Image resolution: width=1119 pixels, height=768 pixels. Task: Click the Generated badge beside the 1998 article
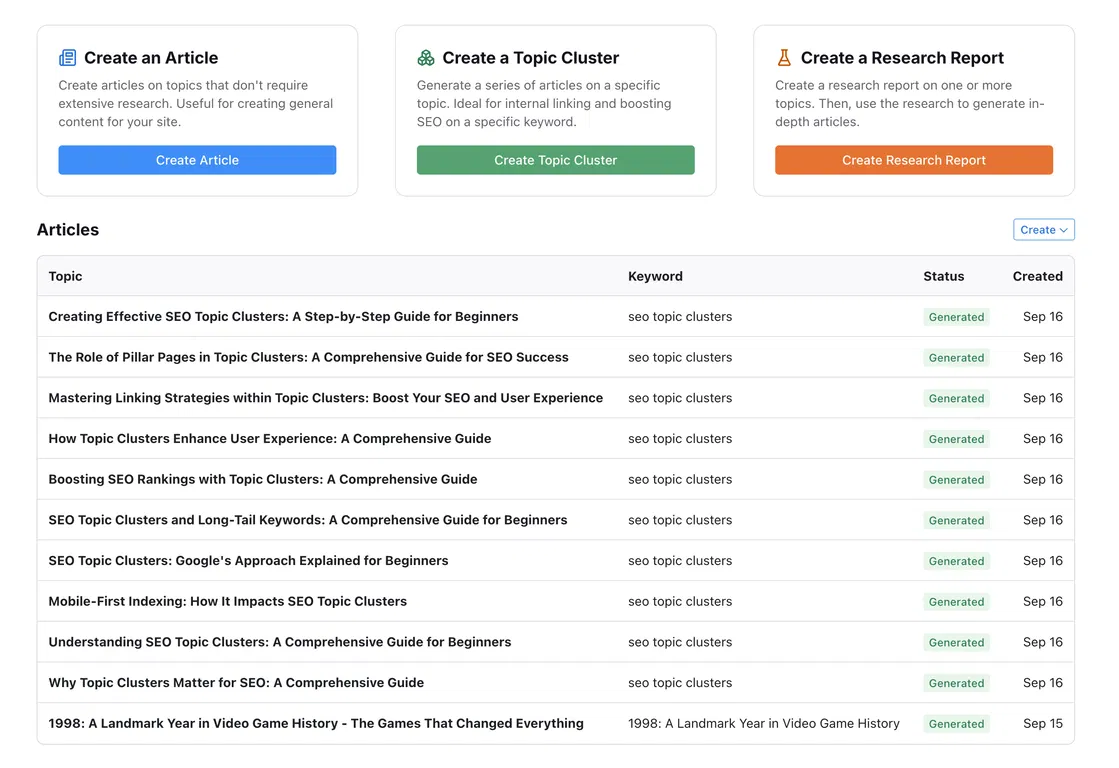coord(956,723)
